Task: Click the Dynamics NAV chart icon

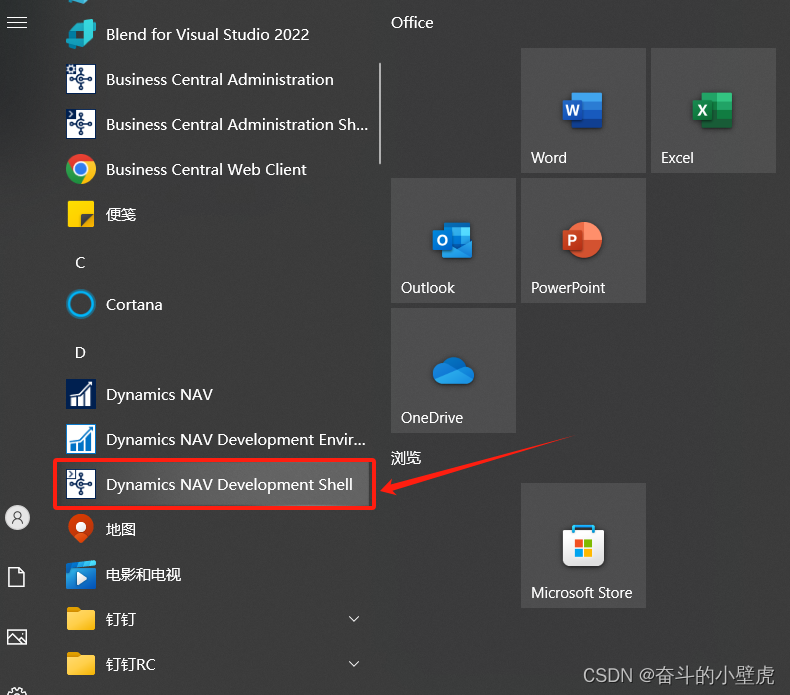Action: click(x=81, y=394)
